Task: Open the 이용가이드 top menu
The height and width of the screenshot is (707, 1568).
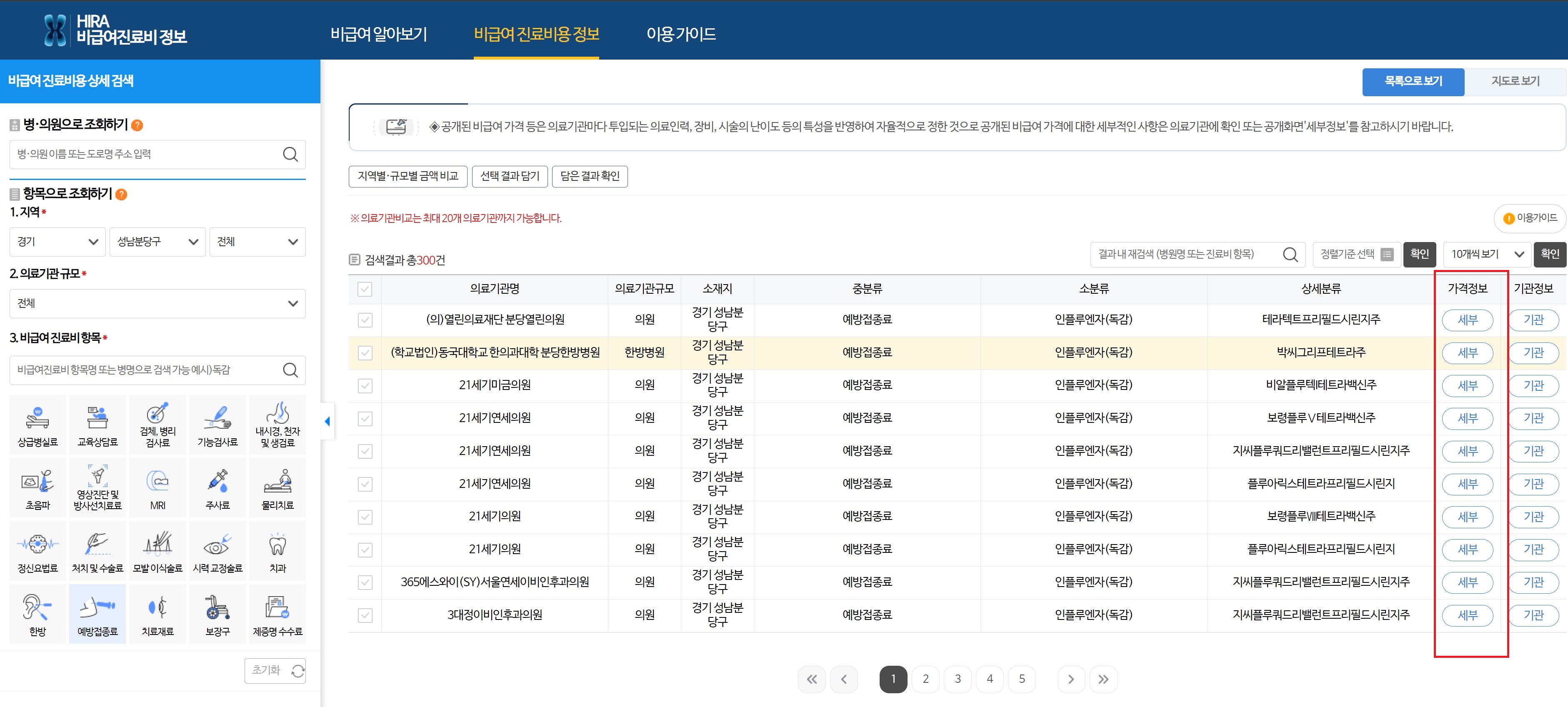Action: coord(680,34)
